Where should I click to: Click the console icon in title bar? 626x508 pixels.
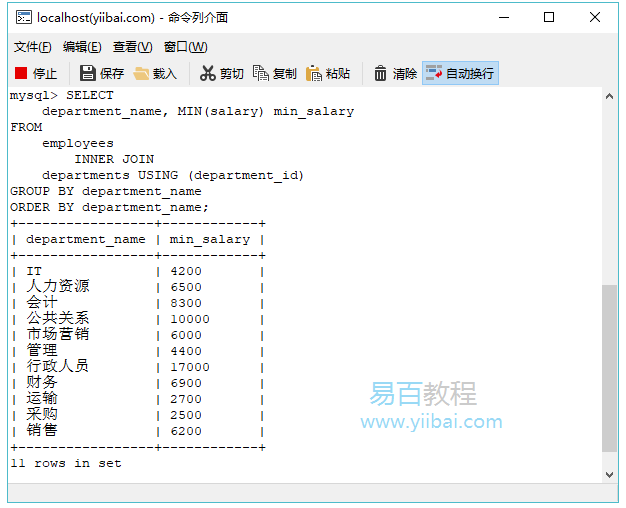click(x=22, y=17)
